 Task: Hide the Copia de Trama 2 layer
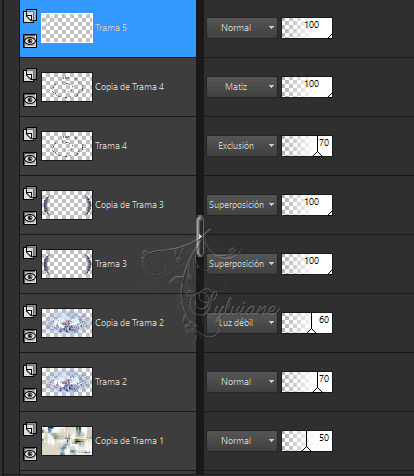point(30,336)
